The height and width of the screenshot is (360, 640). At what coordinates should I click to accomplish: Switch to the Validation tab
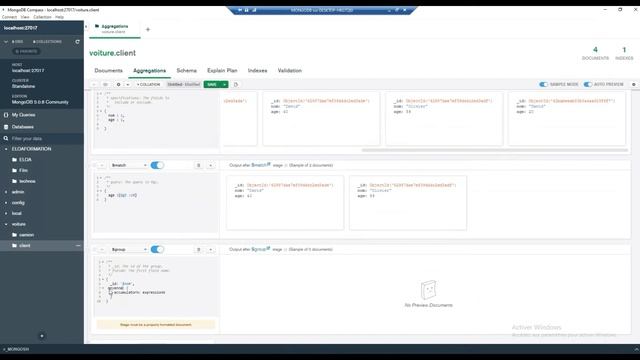(289, 71)
